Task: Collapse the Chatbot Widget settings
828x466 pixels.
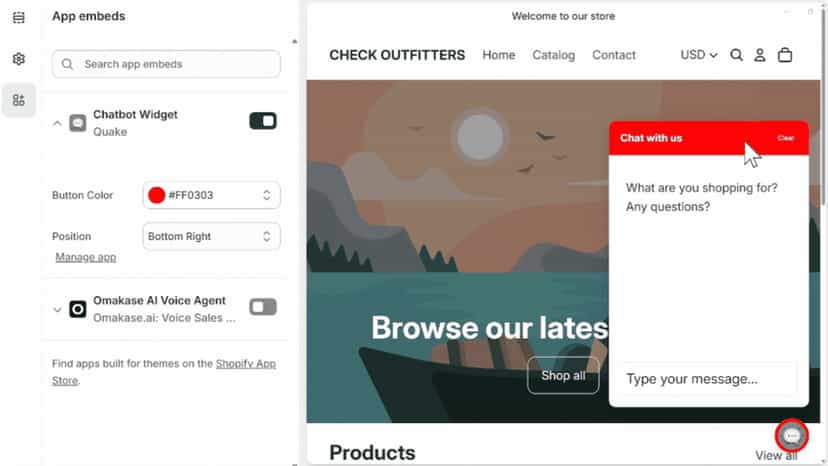Action: pyautogui.click(x=57, y=124)
